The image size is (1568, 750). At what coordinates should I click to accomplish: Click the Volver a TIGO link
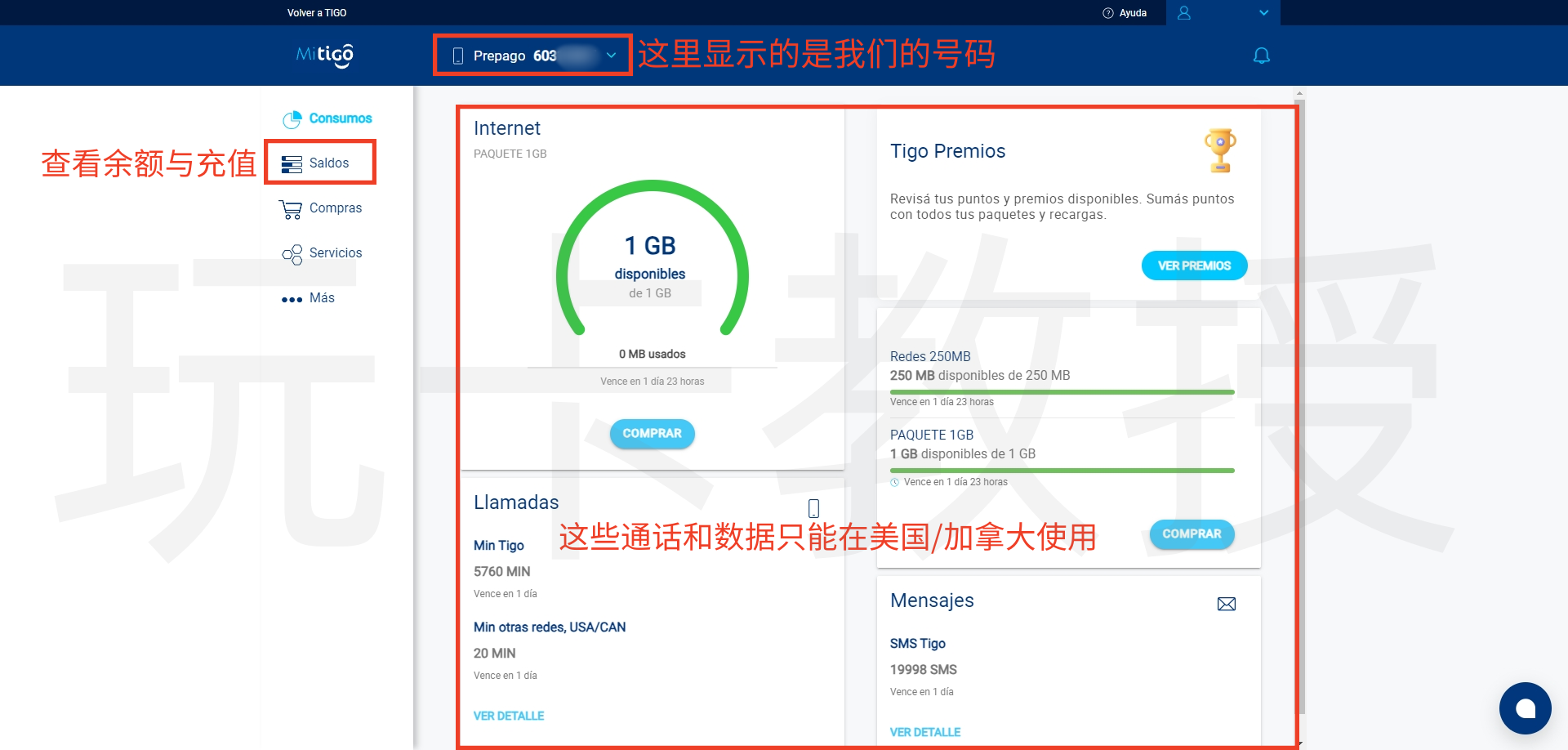point(317,13)
